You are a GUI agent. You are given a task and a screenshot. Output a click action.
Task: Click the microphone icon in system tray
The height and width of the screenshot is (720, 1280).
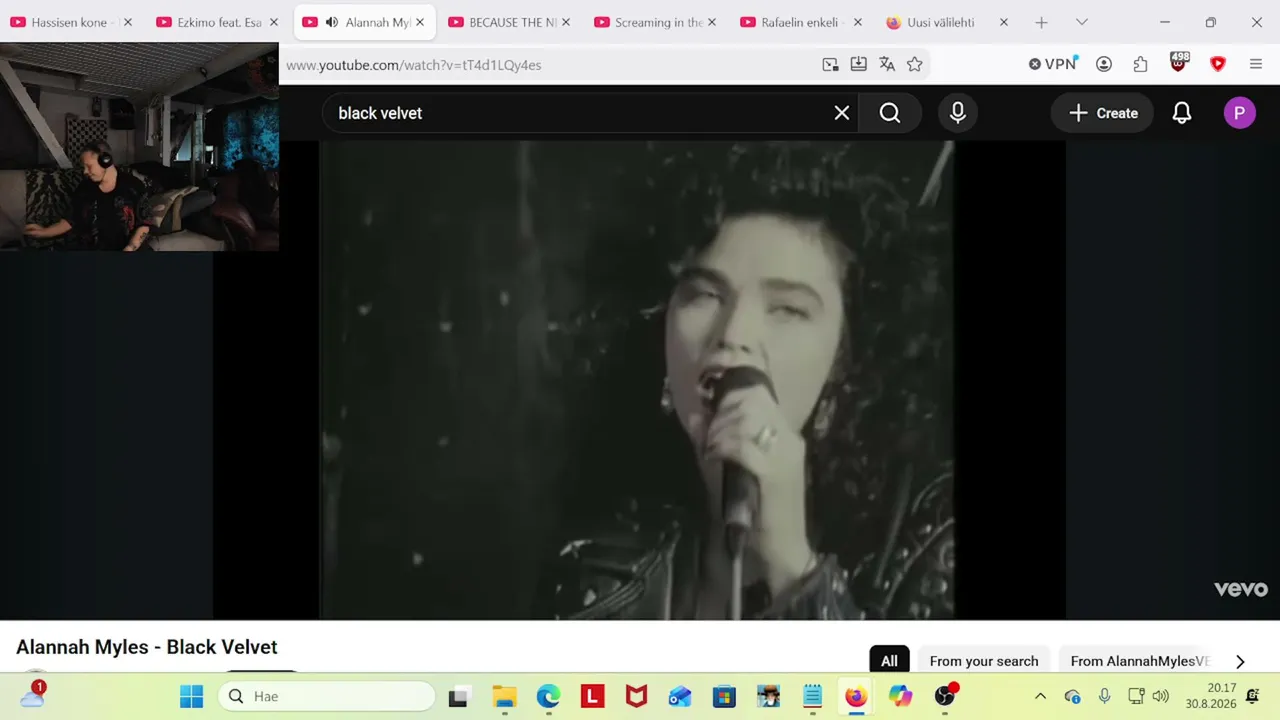coord(1104,696)
